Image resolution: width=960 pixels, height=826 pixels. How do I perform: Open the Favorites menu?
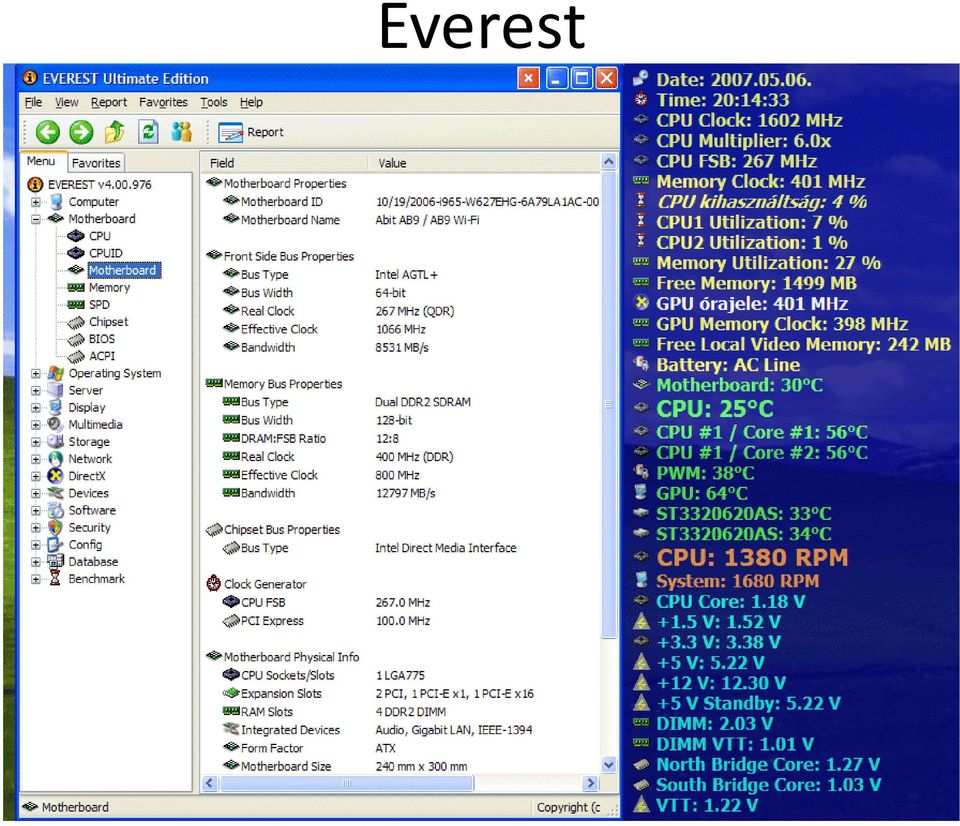point(163,102)
